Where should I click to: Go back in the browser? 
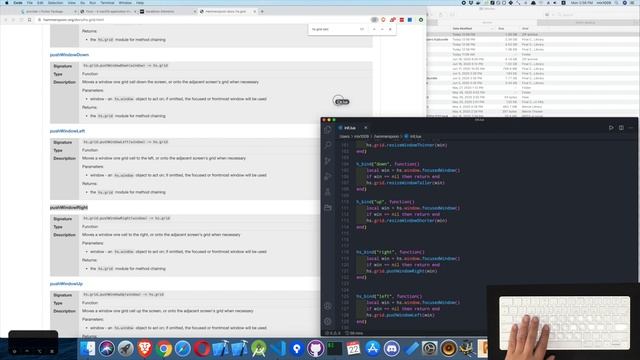tap(6, 20)
